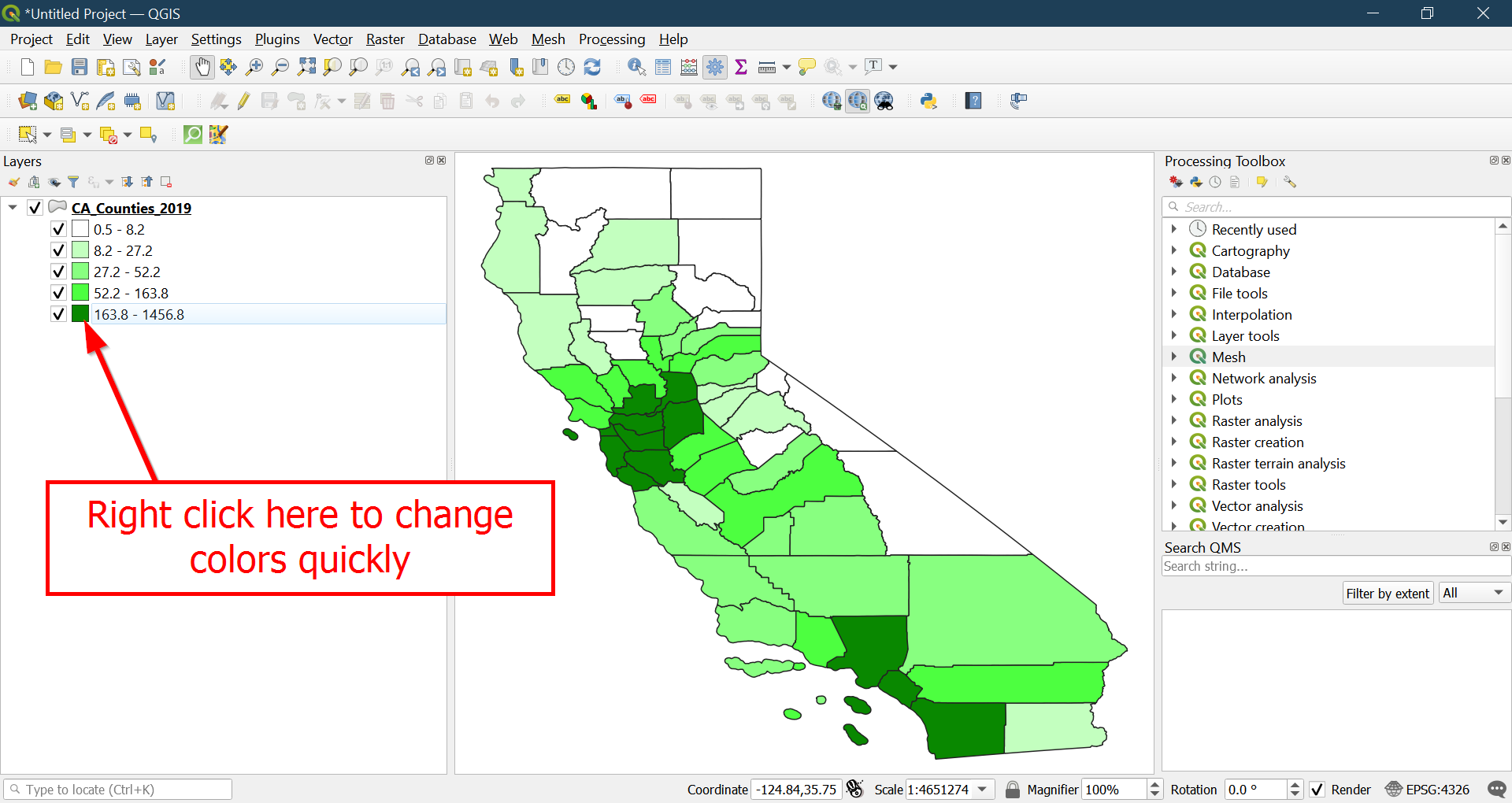This screenshot has height=803, width=1512.
Task: Toggle the 0.5 - 8.2 class checkbox
Action: click(x=58, y=229)
